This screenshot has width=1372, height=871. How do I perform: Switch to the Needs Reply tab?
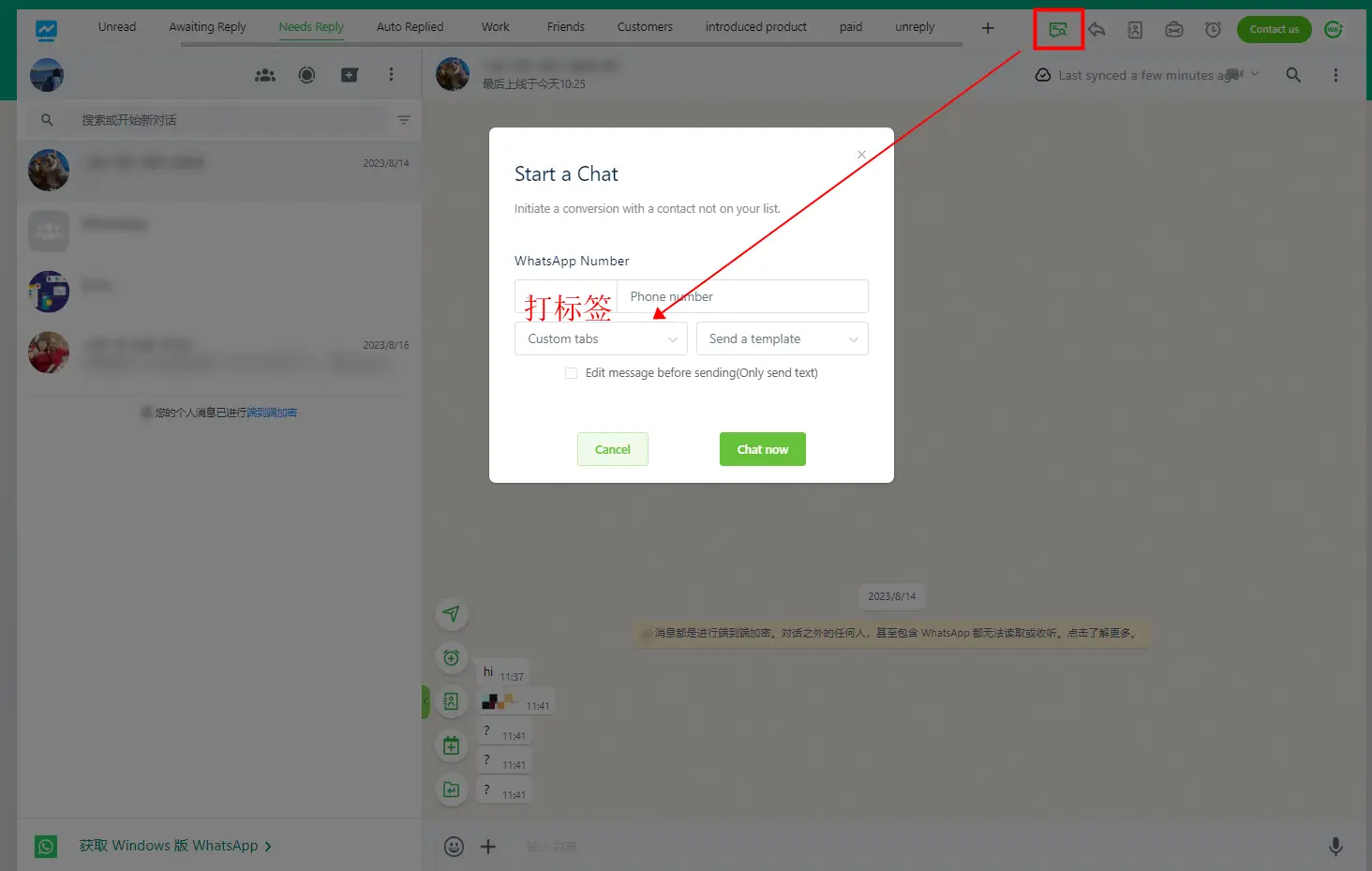coord(310,26)
